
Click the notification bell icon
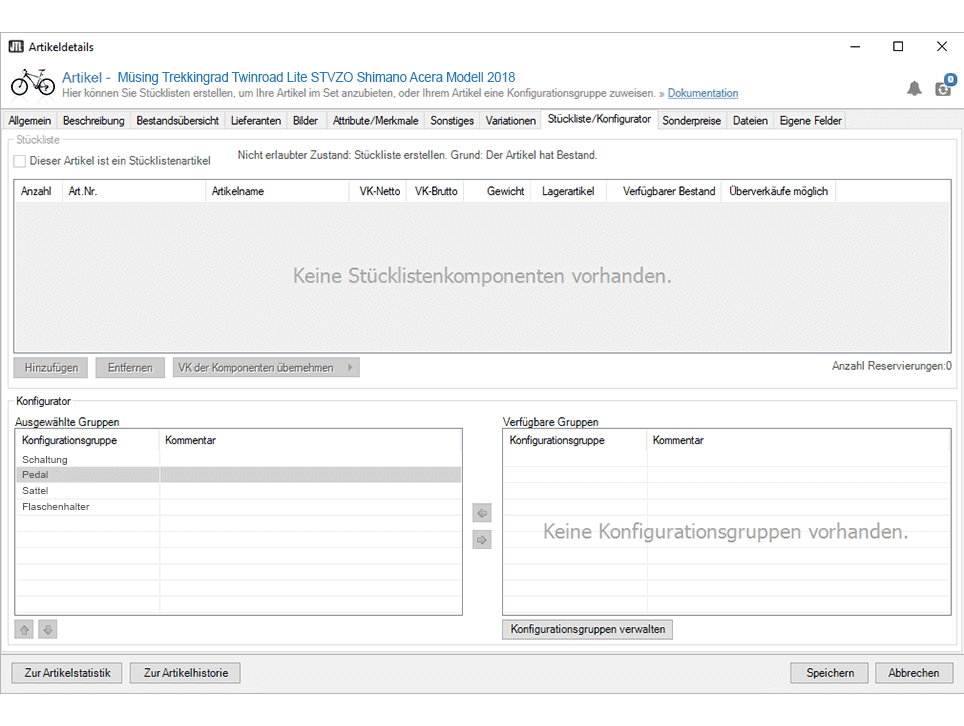(x=914, y=89)
